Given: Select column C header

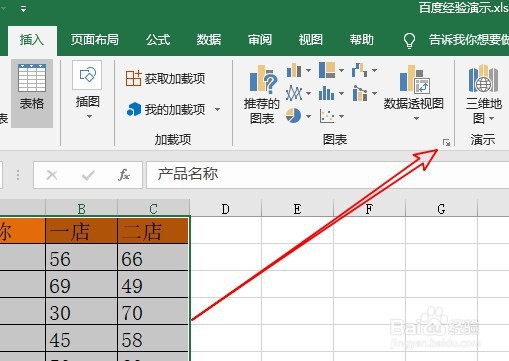Looking at the screenshot, I should (x=153, y=209).
